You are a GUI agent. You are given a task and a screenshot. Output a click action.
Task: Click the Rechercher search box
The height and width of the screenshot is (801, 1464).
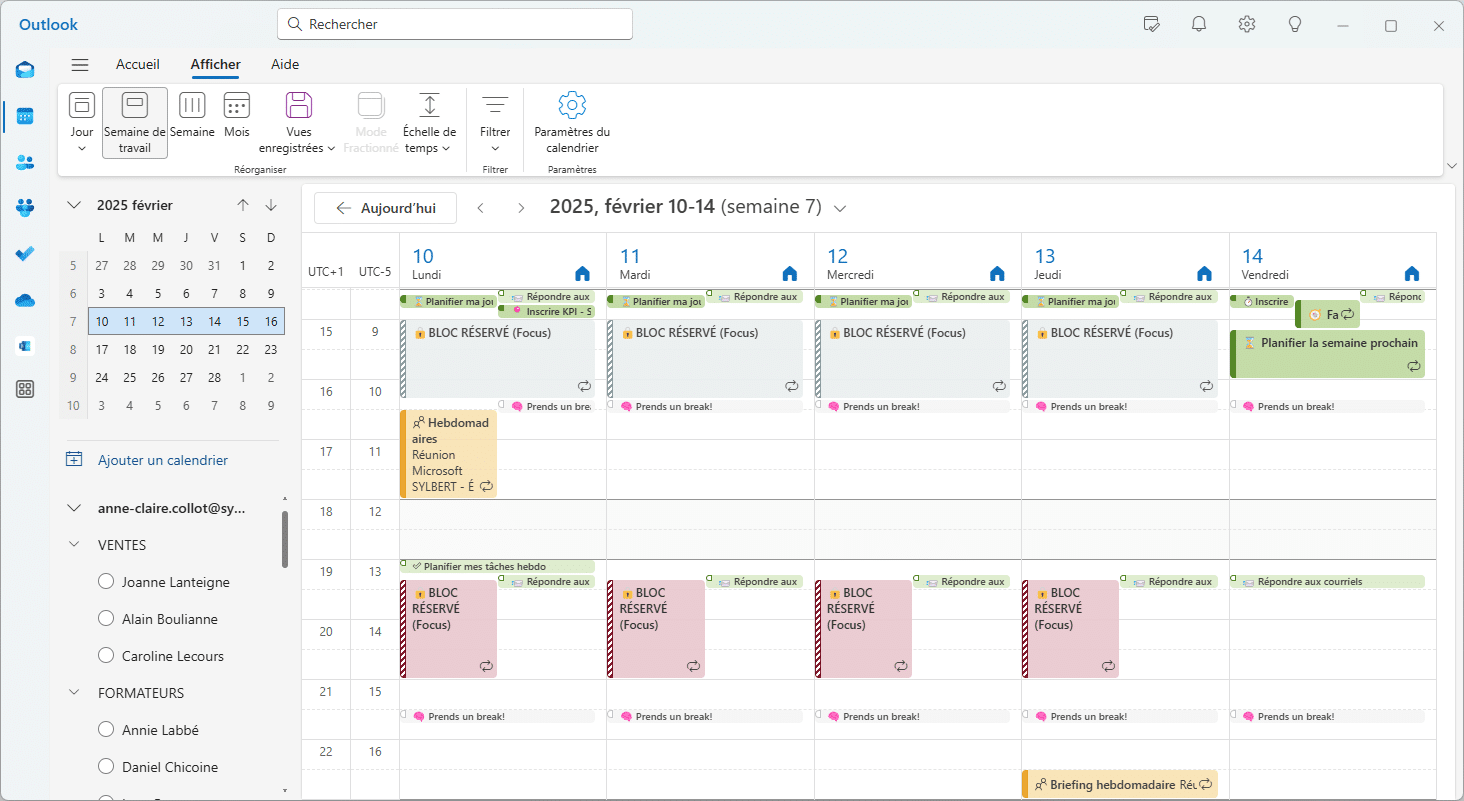(455, 24)
